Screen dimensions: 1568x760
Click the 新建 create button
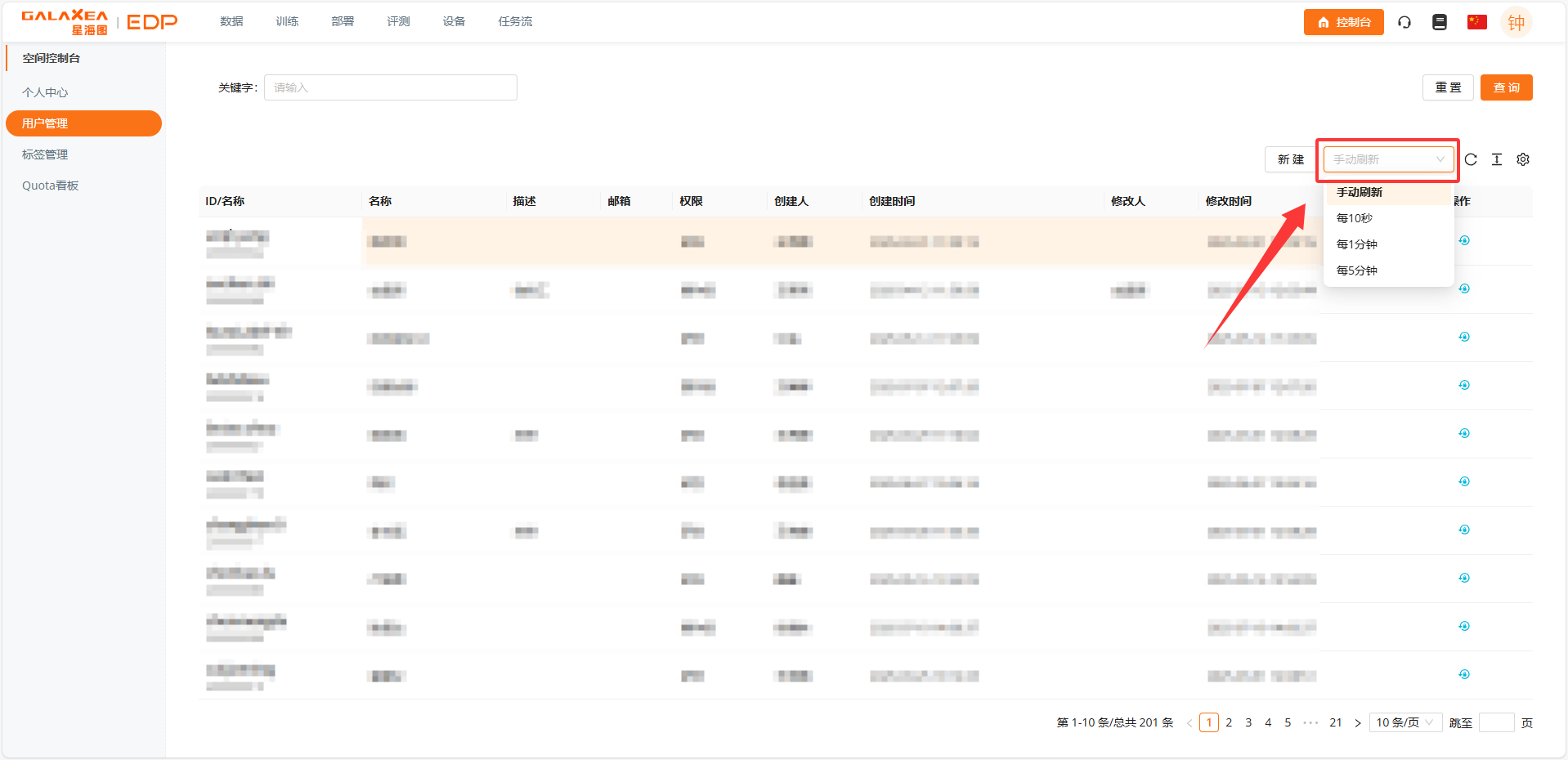click(1290, 159)
